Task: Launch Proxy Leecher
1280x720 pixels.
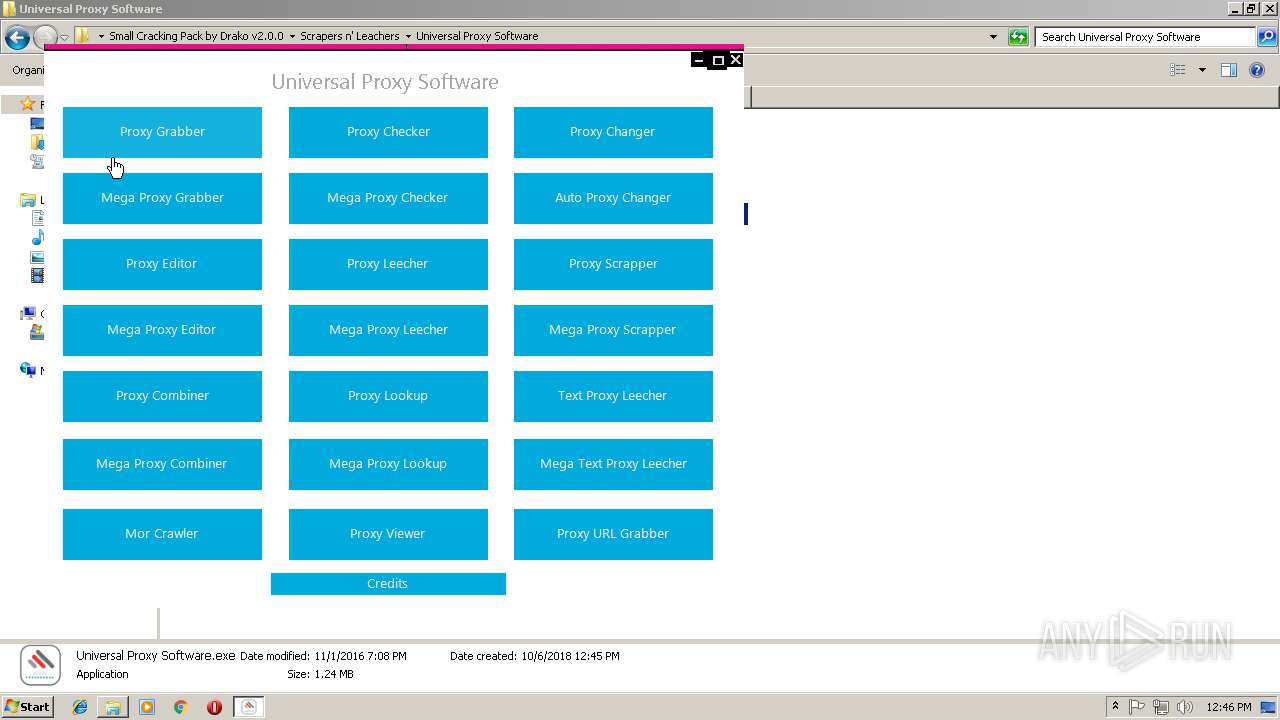Action: coord(388,264)
